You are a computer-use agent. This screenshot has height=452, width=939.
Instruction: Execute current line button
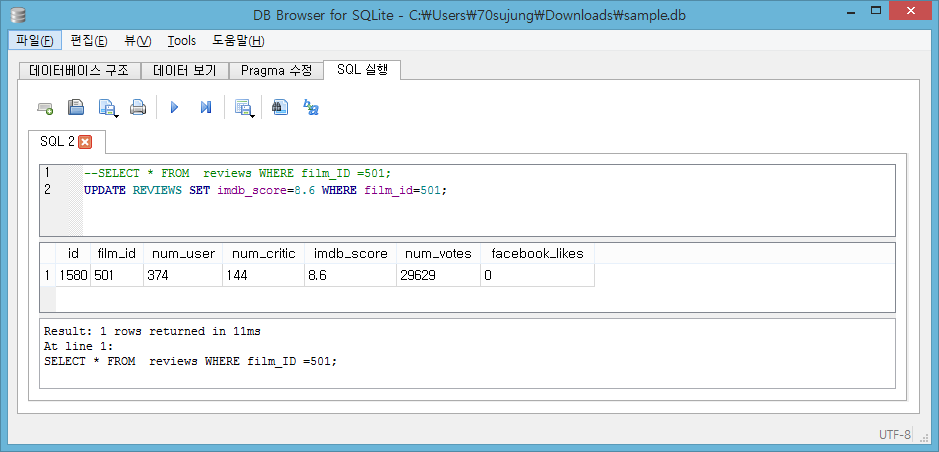tap(206, 108)
